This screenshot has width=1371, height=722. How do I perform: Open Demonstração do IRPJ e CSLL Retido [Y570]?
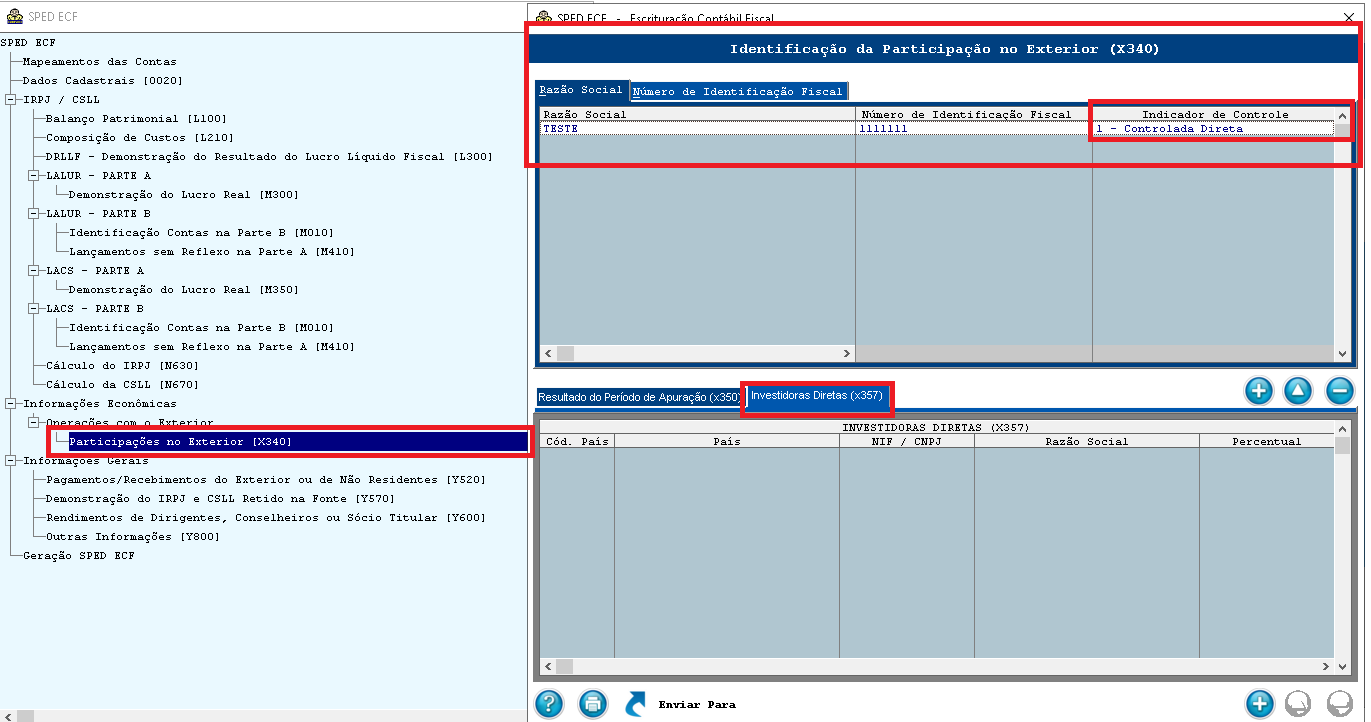pyautogui.click(x=220, y=498)
